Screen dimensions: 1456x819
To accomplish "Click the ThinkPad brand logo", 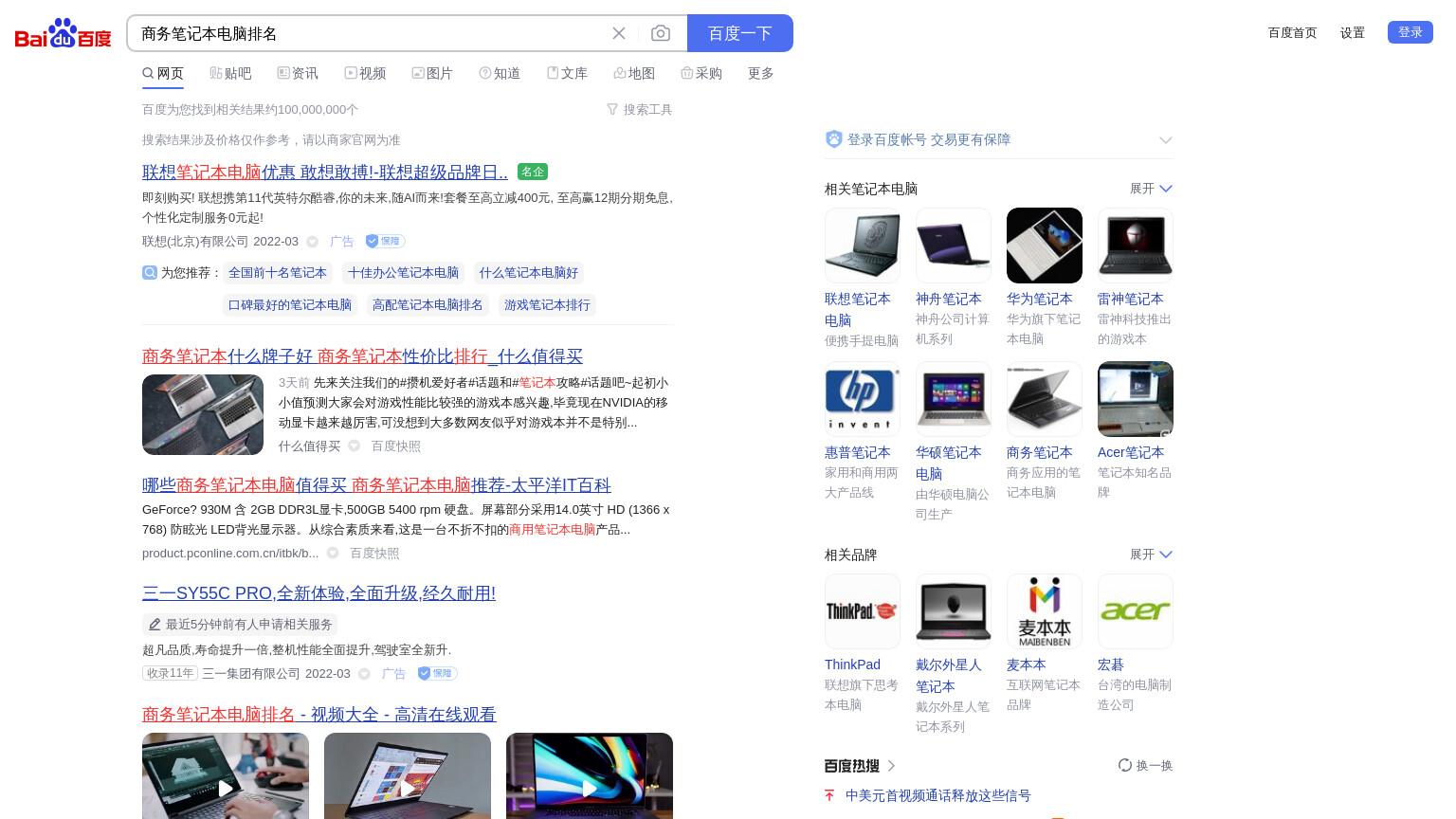I will [863, 611].
